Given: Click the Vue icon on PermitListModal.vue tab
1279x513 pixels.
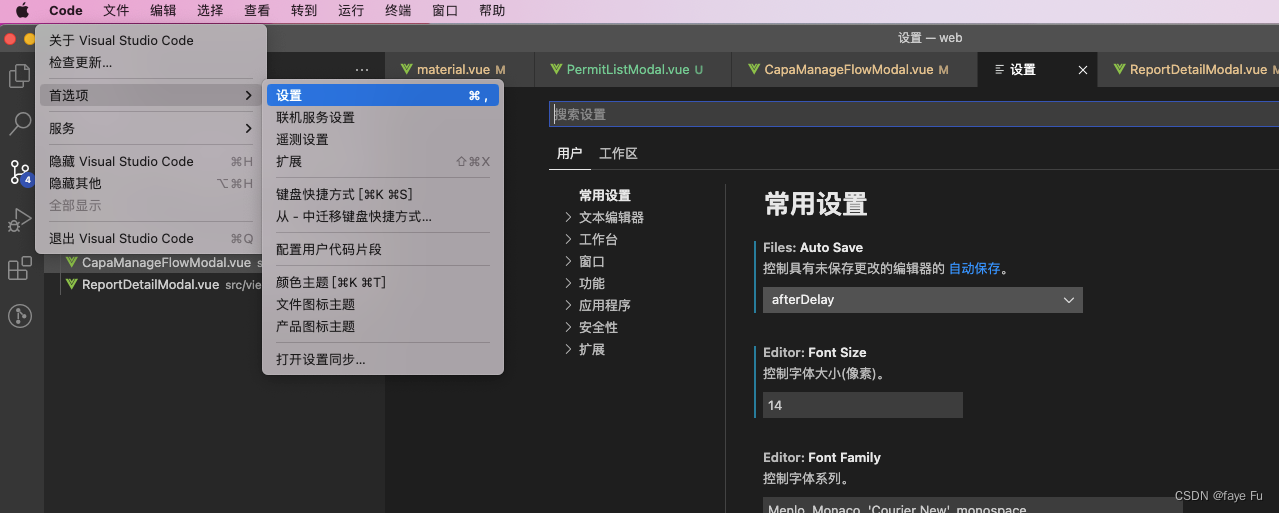Looking at the screenshot, I should point(557,70).
